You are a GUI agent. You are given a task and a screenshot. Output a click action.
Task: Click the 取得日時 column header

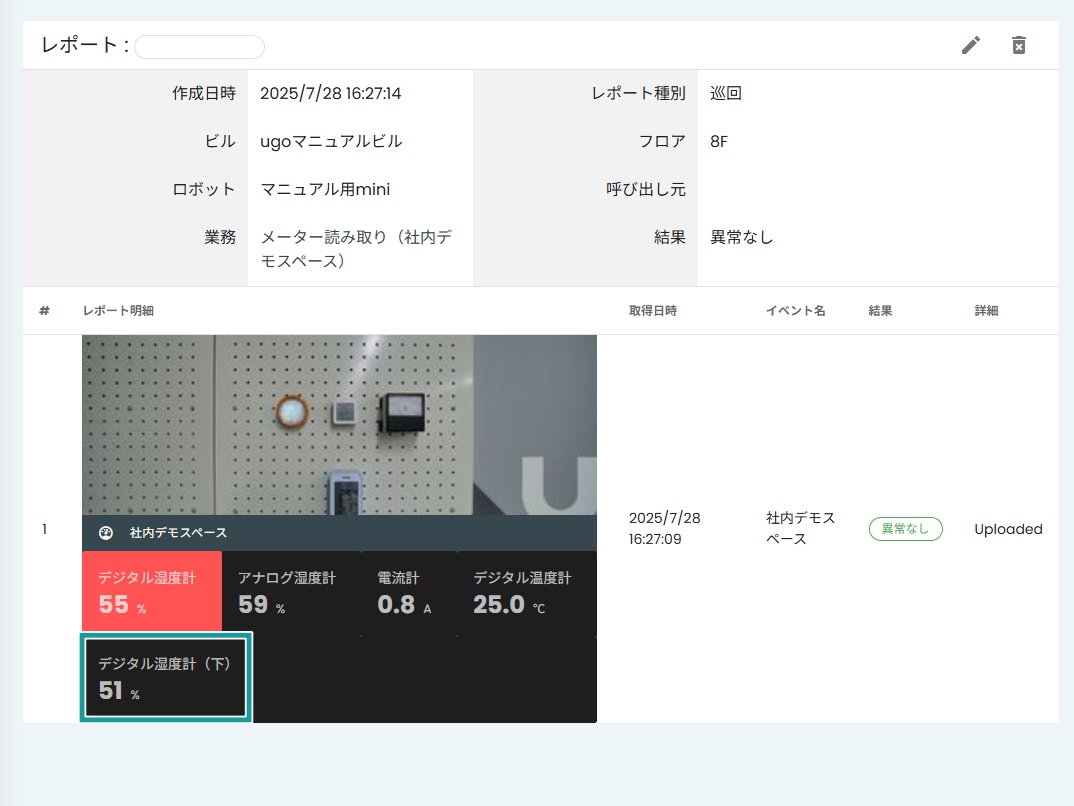pos(653,310)
